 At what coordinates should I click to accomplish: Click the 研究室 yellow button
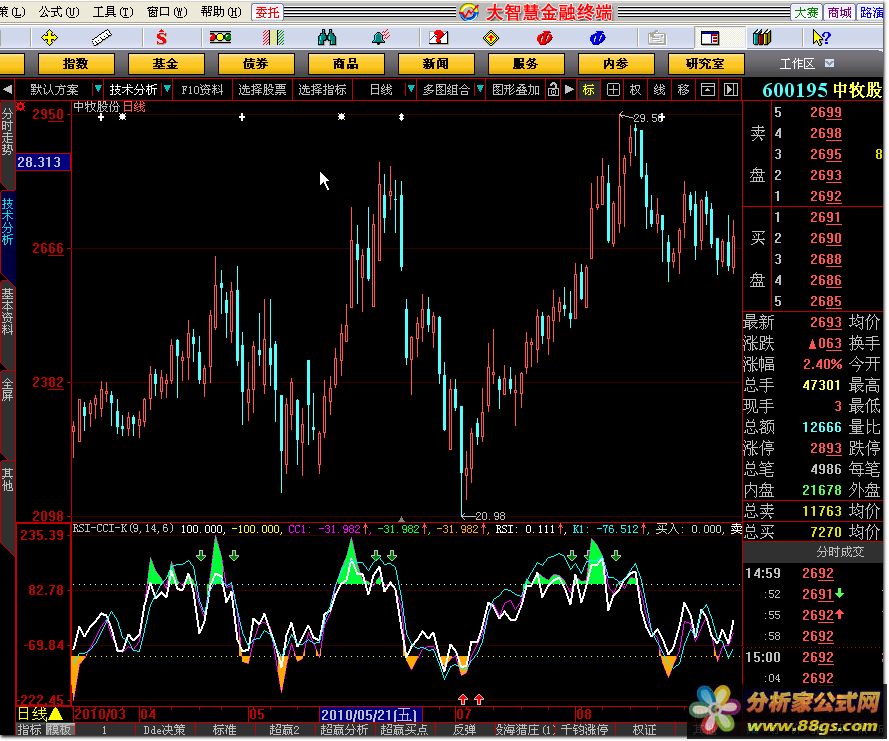pyautogui.click(x=706, y=63)
